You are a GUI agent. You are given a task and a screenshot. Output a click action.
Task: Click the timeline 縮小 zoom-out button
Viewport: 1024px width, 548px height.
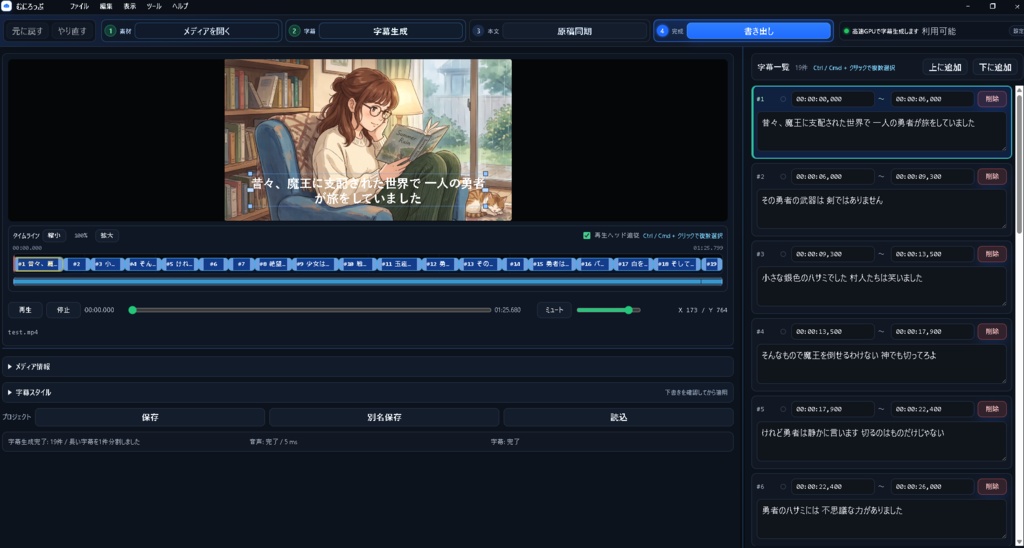[54, 236]
